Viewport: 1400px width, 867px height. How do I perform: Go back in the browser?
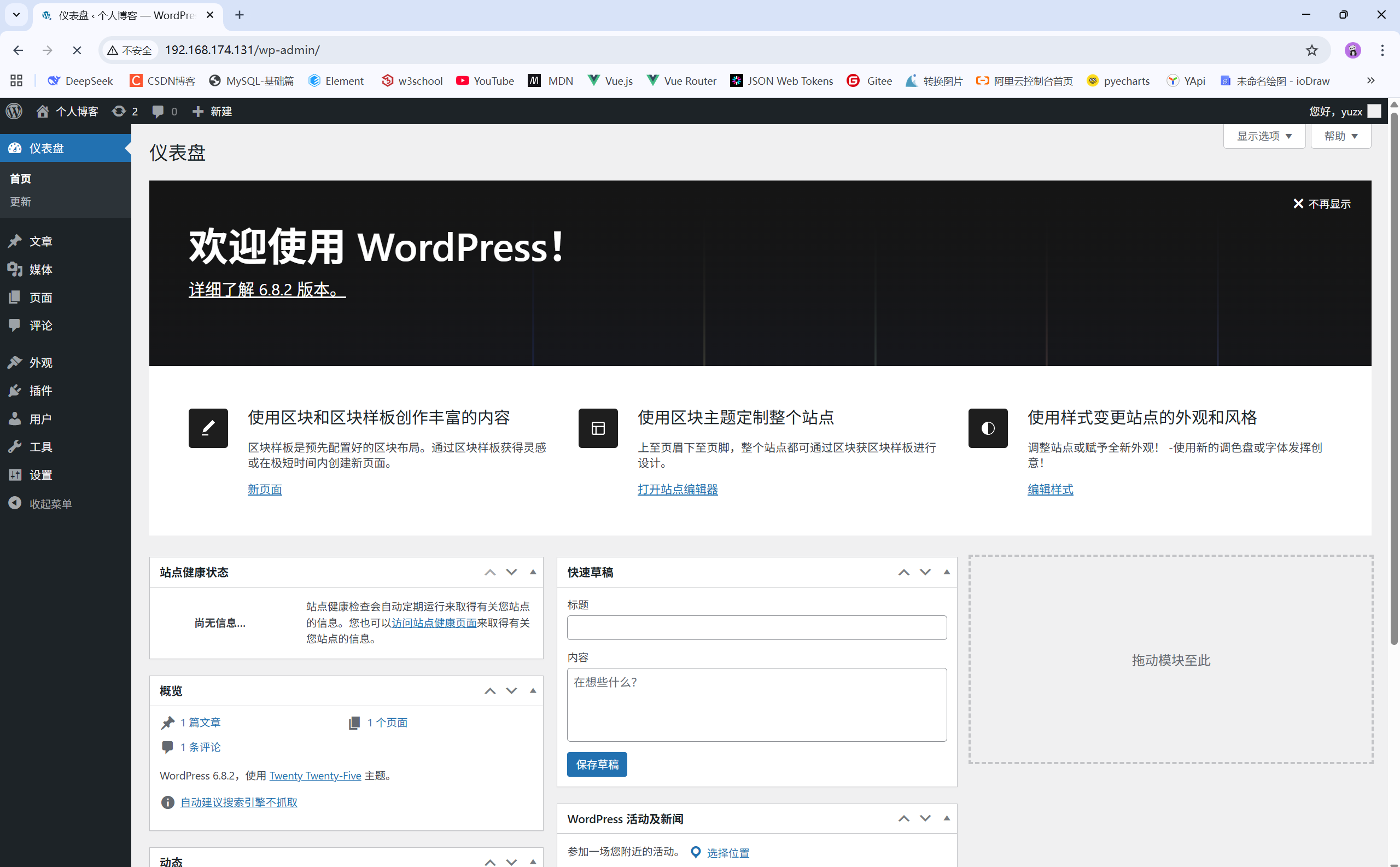click(19, 50)
